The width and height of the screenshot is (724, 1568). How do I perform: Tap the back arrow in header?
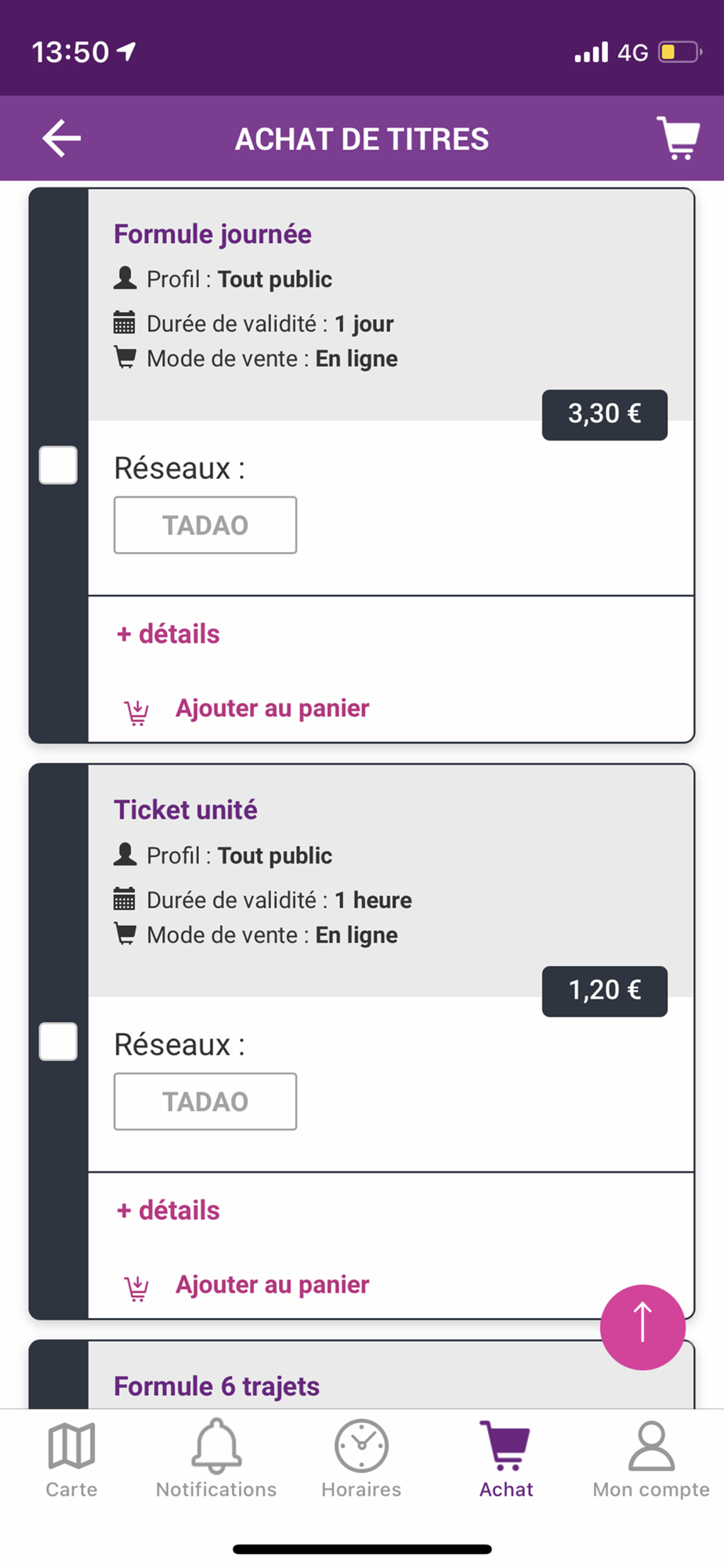click(x=62, y=139)
